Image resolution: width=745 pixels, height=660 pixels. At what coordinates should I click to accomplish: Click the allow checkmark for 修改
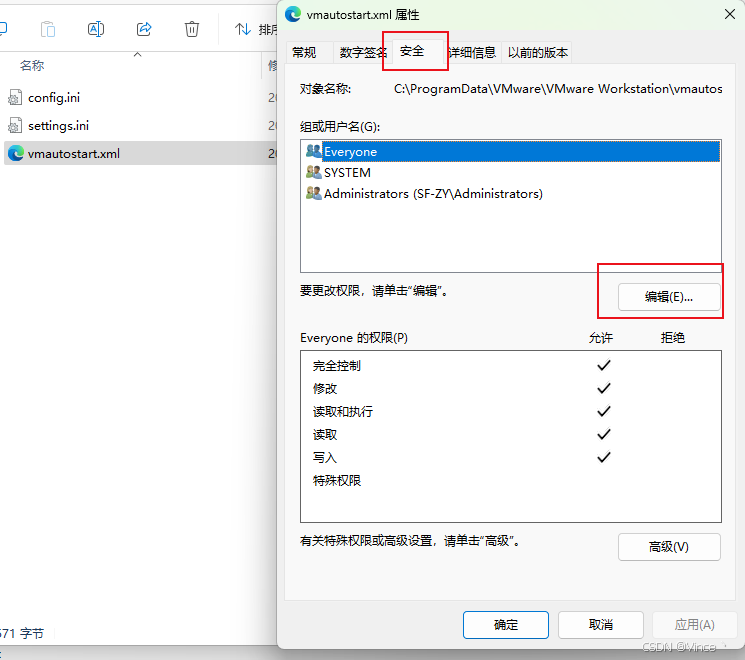tap(603, 388)
